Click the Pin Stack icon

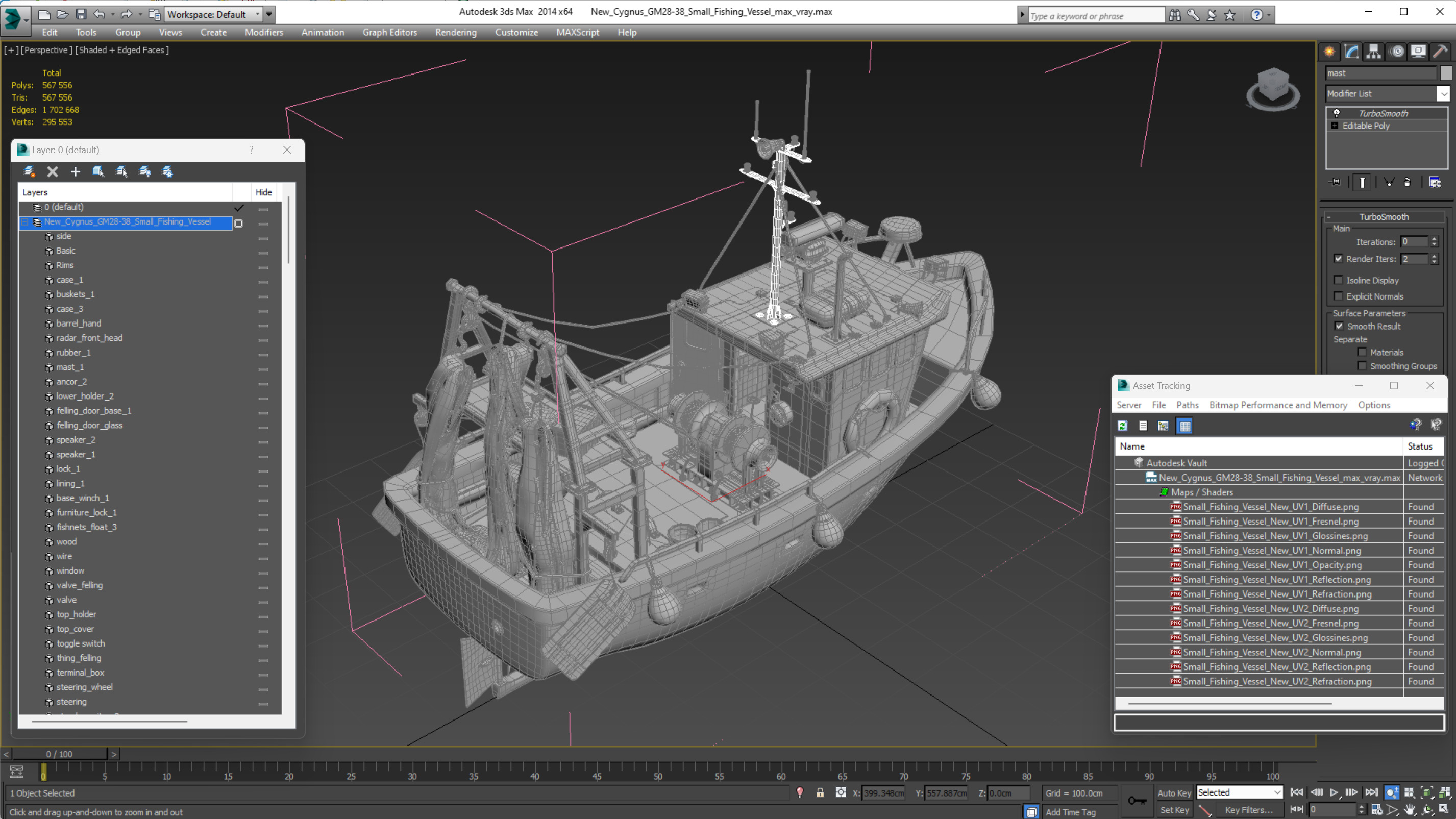pyautogui.click(x=1336, y=182)
